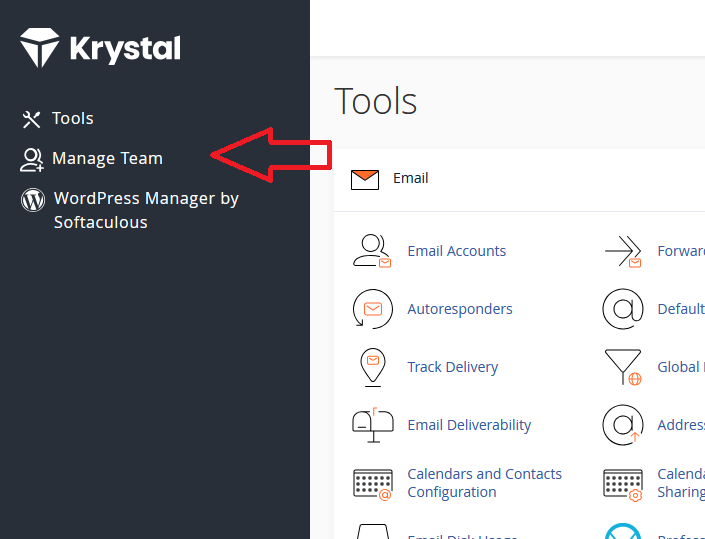Click the Email section envelope icon
Viewport: 705px width, 539px height.
tap(365, 180)
